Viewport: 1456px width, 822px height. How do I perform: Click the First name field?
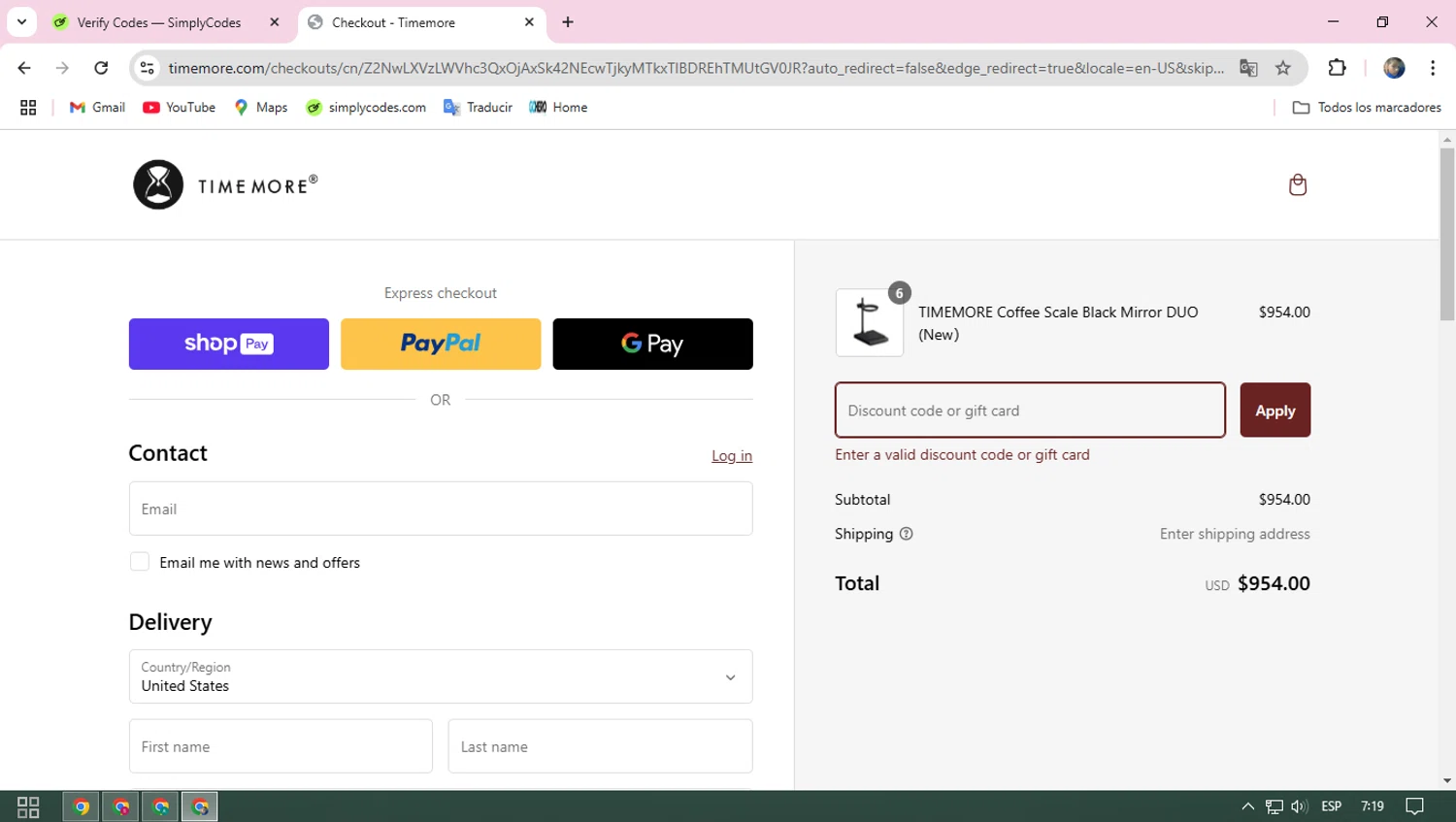[281, 746]
